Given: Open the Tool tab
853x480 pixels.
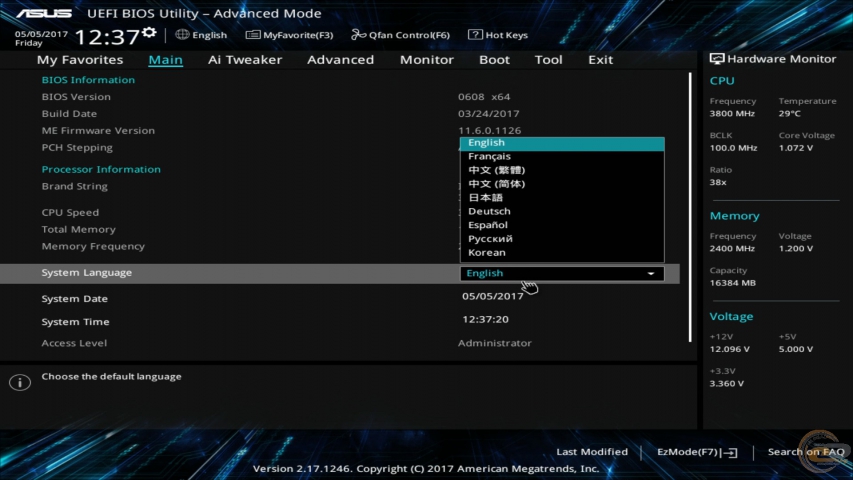Looking at the screenshot, I should pyautogui.click(x=548, y=59).
